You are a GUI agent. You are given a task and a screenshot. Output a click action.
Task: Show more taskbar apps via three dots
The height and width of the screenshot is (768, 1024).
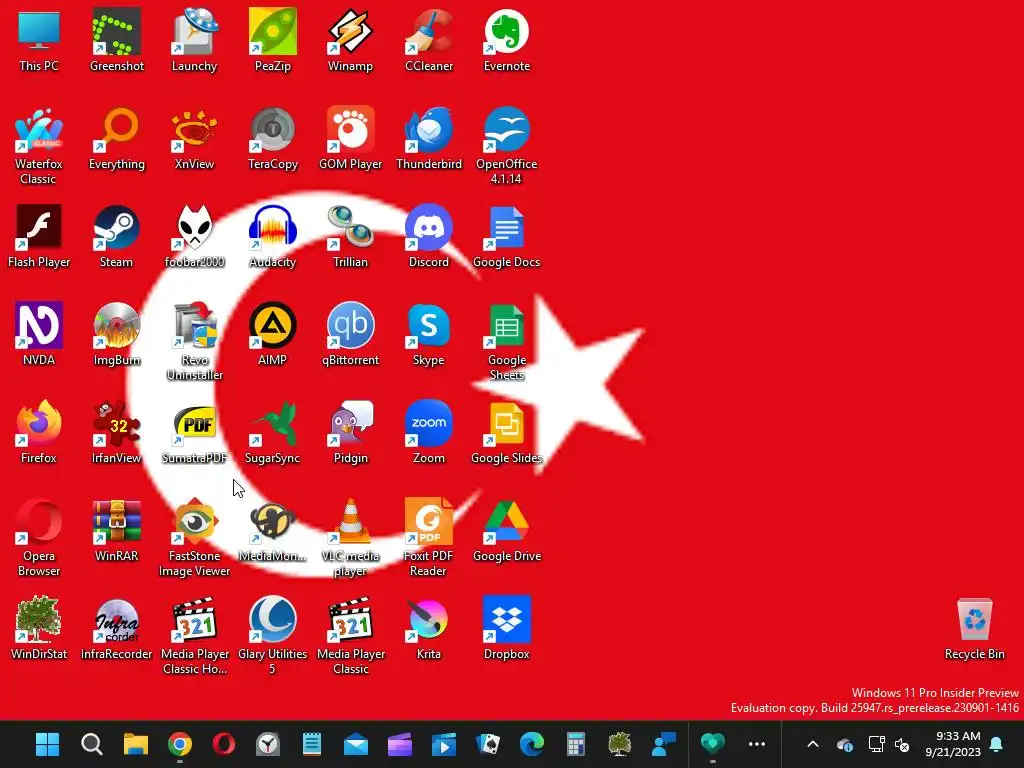[x=757, y=744]
